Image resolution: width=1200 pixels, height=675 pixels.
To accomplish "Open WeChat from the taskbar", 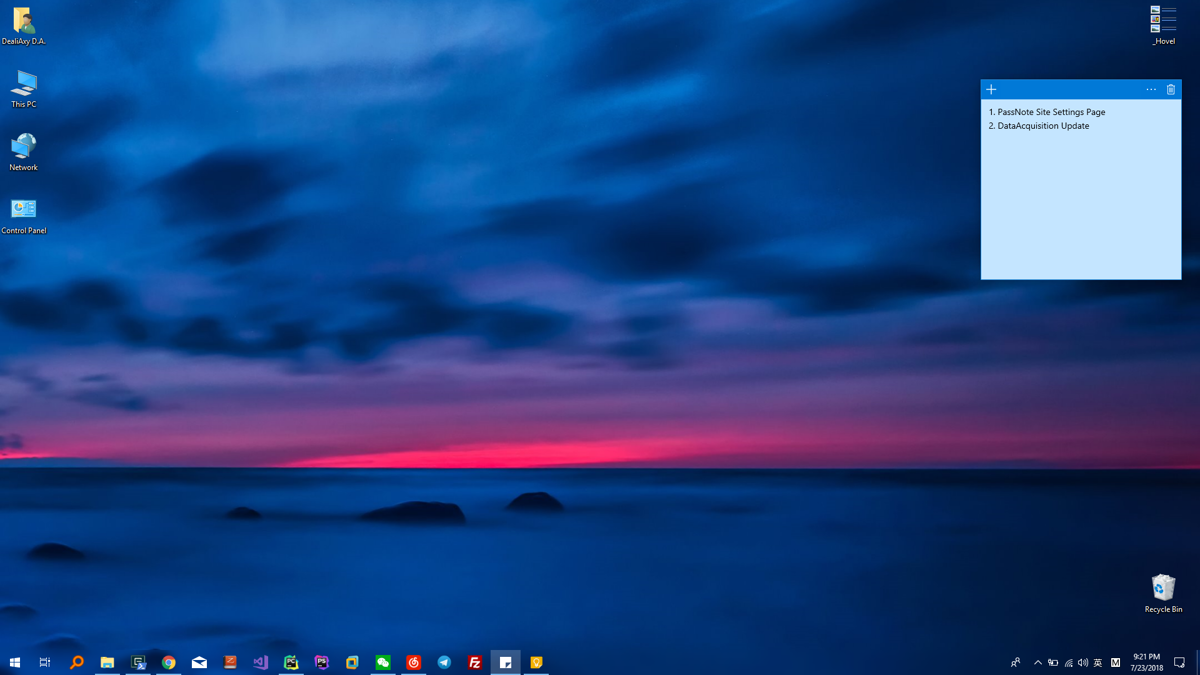I will click(x=383, y=662).
